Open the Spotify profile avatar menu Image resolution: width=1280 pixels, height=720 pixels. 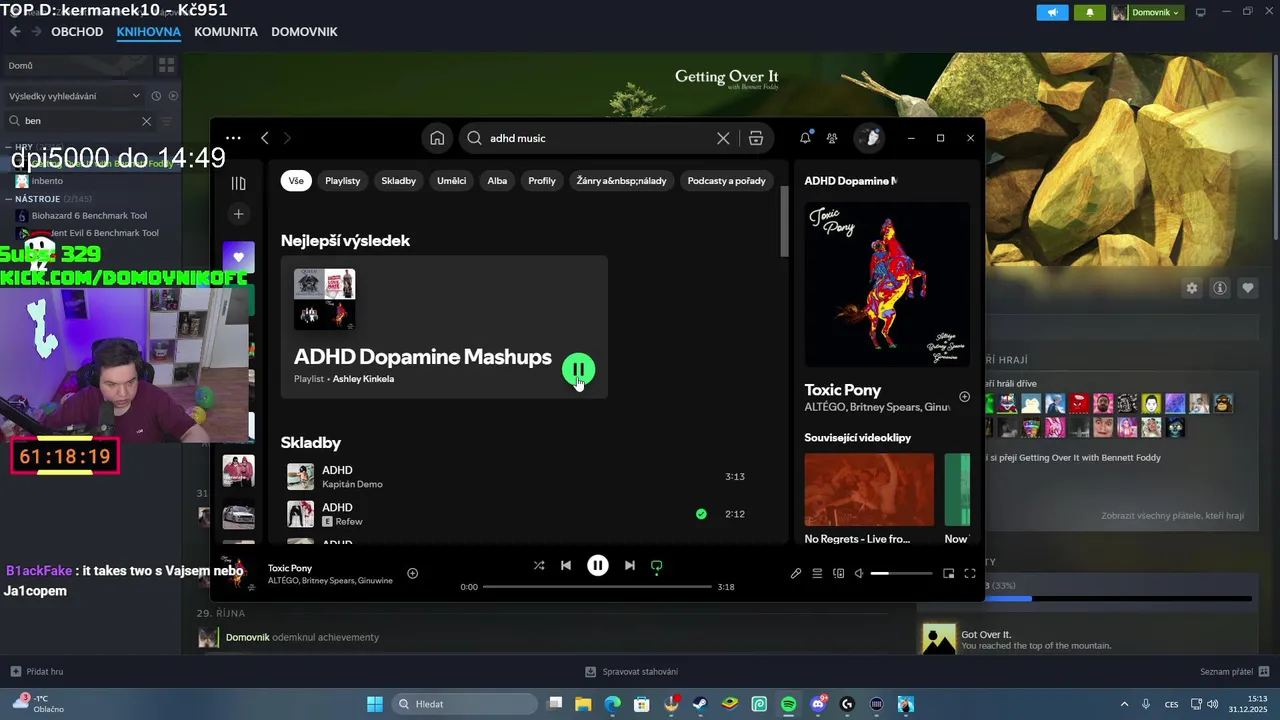(869, 138)
